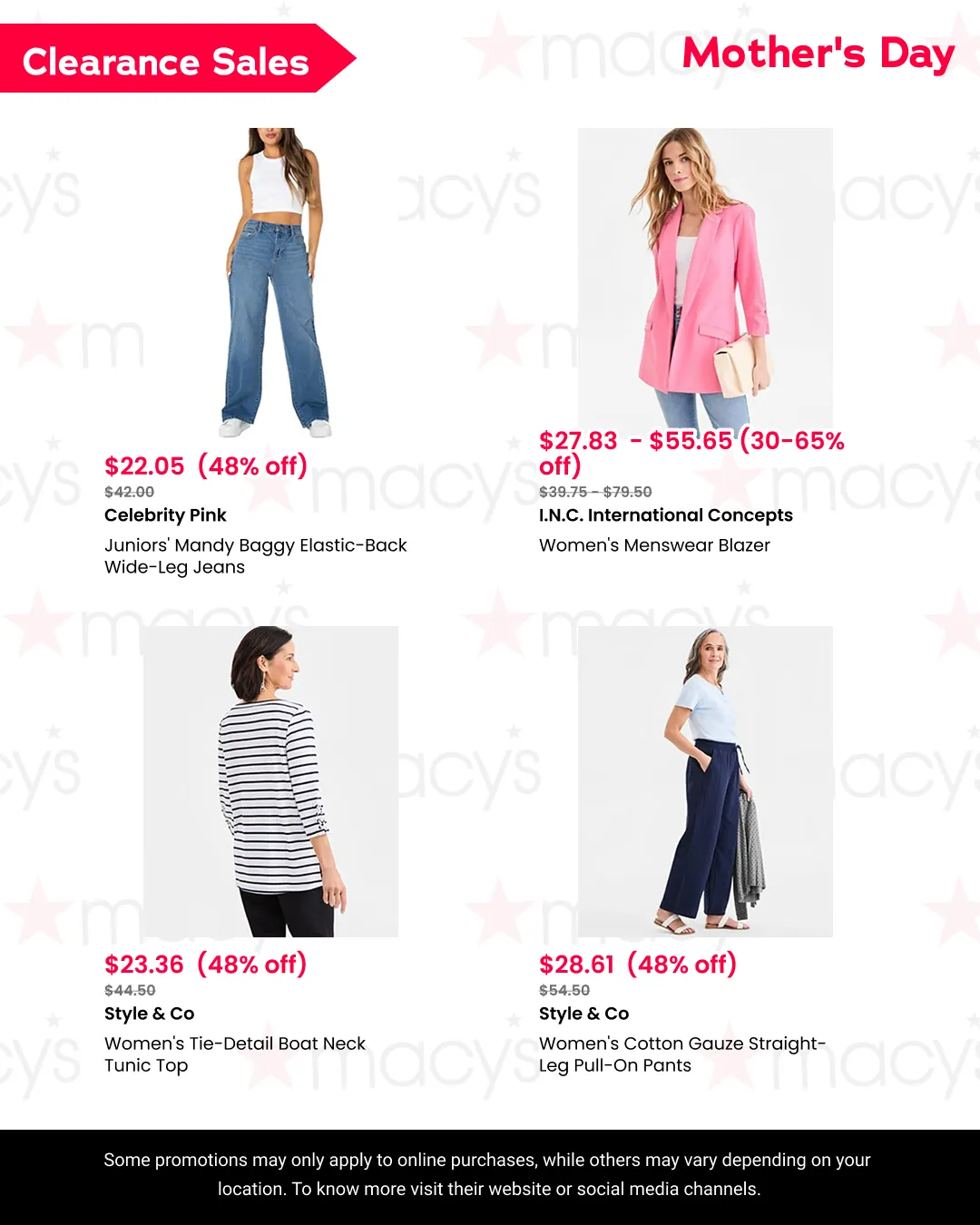
Task: Click the promotions disclaimer footer text
Action: [489, 1174]
